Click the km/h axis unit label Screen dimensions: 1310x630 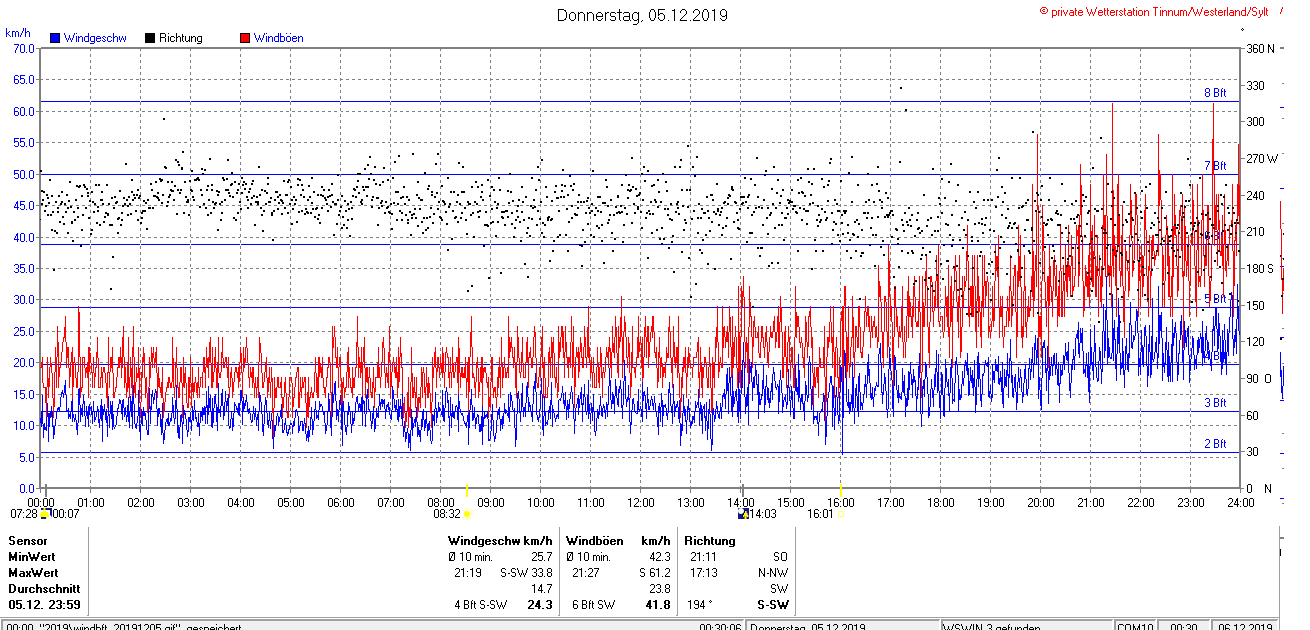[x=17, y=33]
